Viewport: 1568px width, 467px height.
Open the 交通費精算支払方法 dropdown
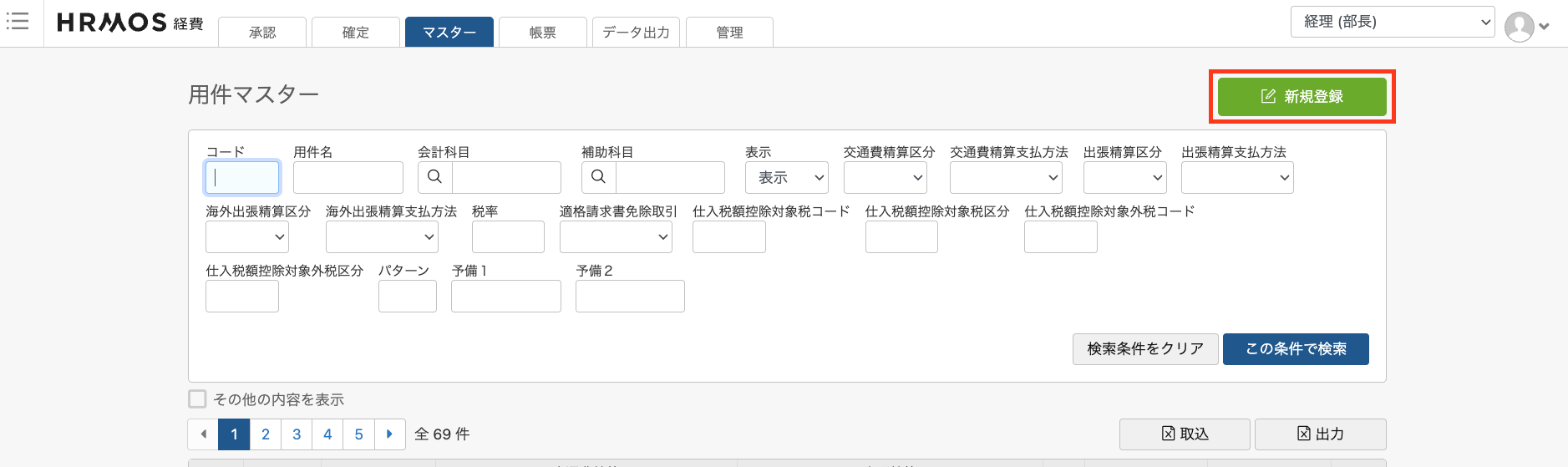click(x=1006, y=177)
